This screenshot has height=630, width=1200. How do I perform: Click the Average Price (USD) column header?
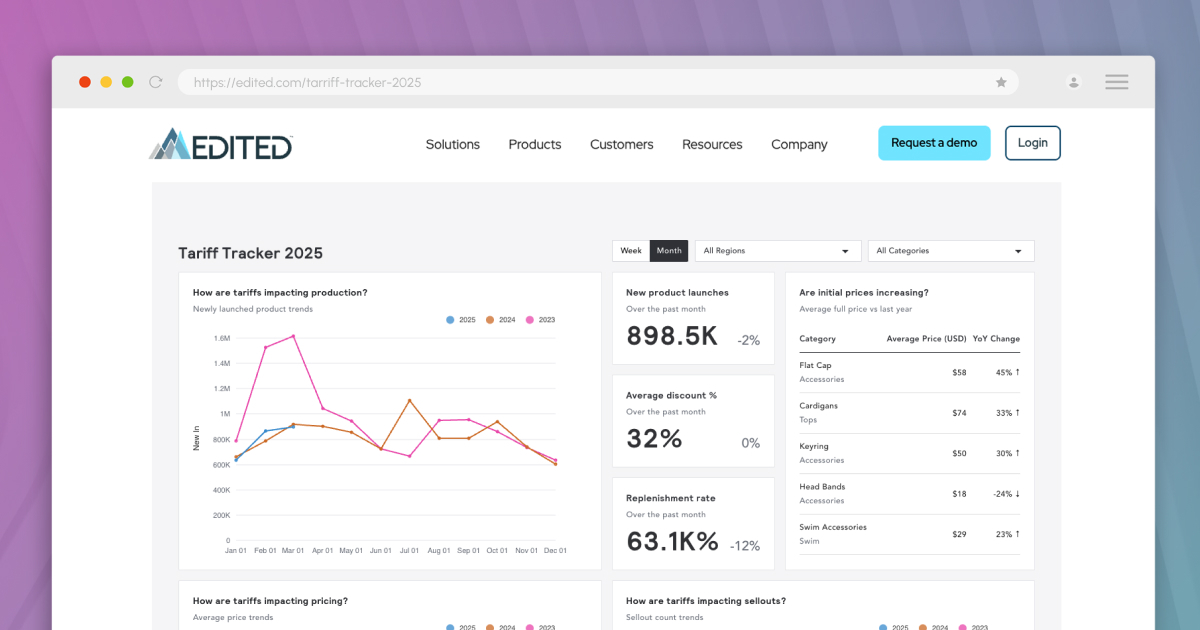[927, 339]
